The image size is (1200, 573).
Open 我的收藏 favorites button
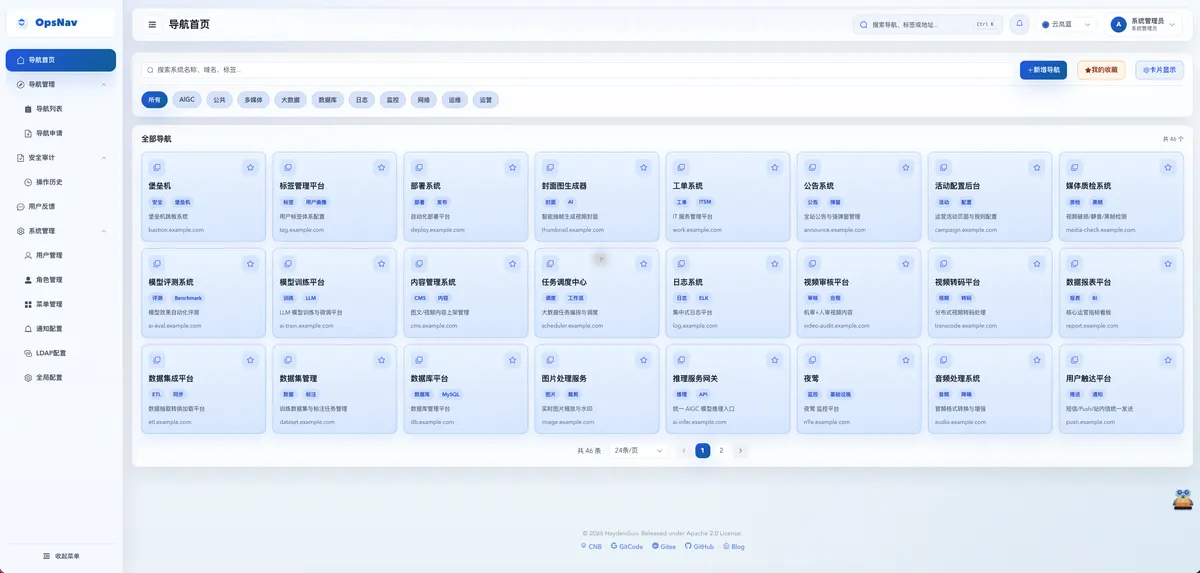click(1101, 70)
